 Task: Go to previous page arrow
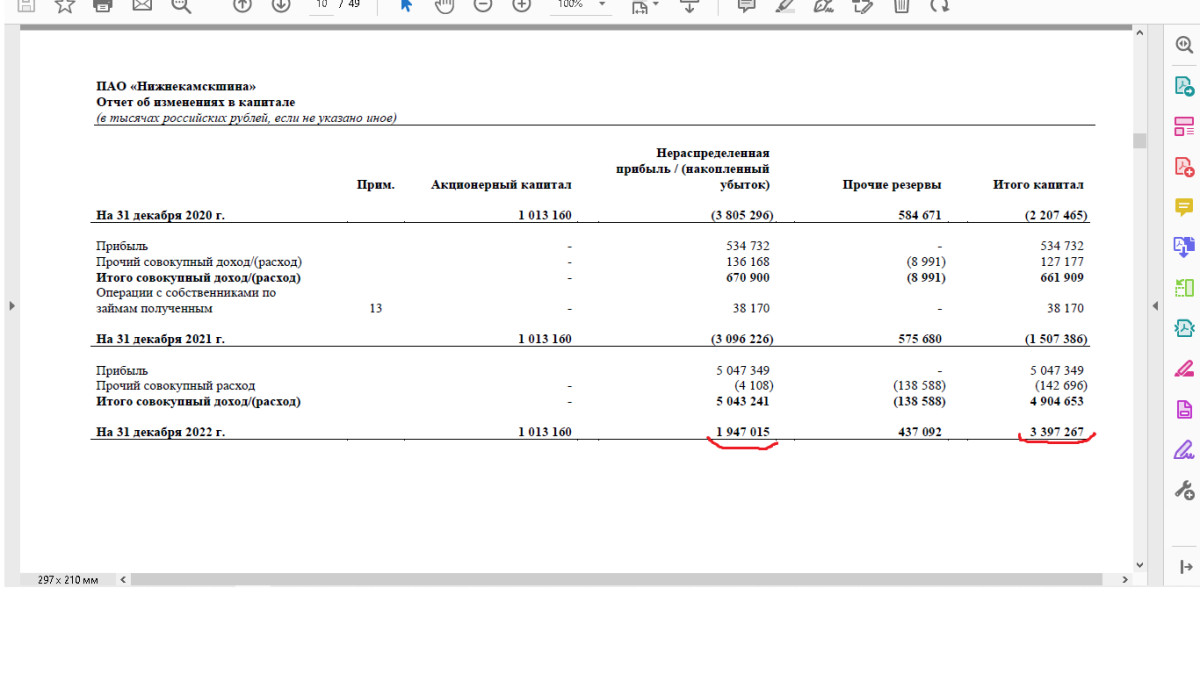tap(241, 5)
